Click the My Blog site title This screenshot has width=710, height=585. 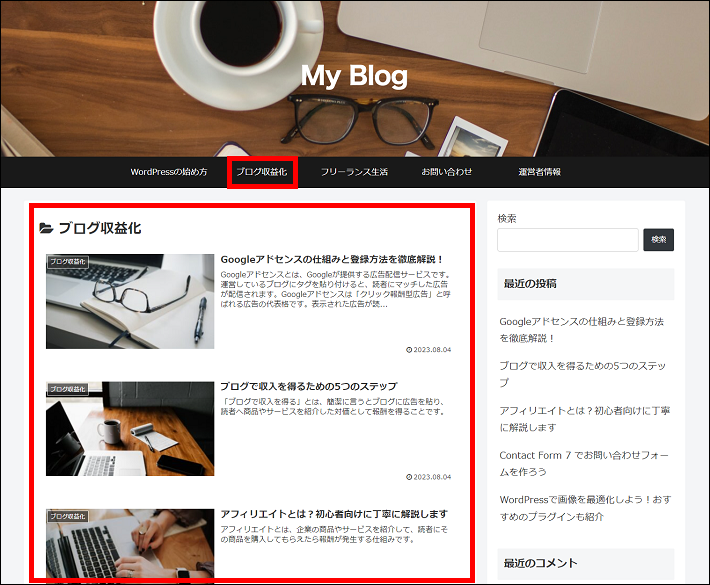pos(355,76)
